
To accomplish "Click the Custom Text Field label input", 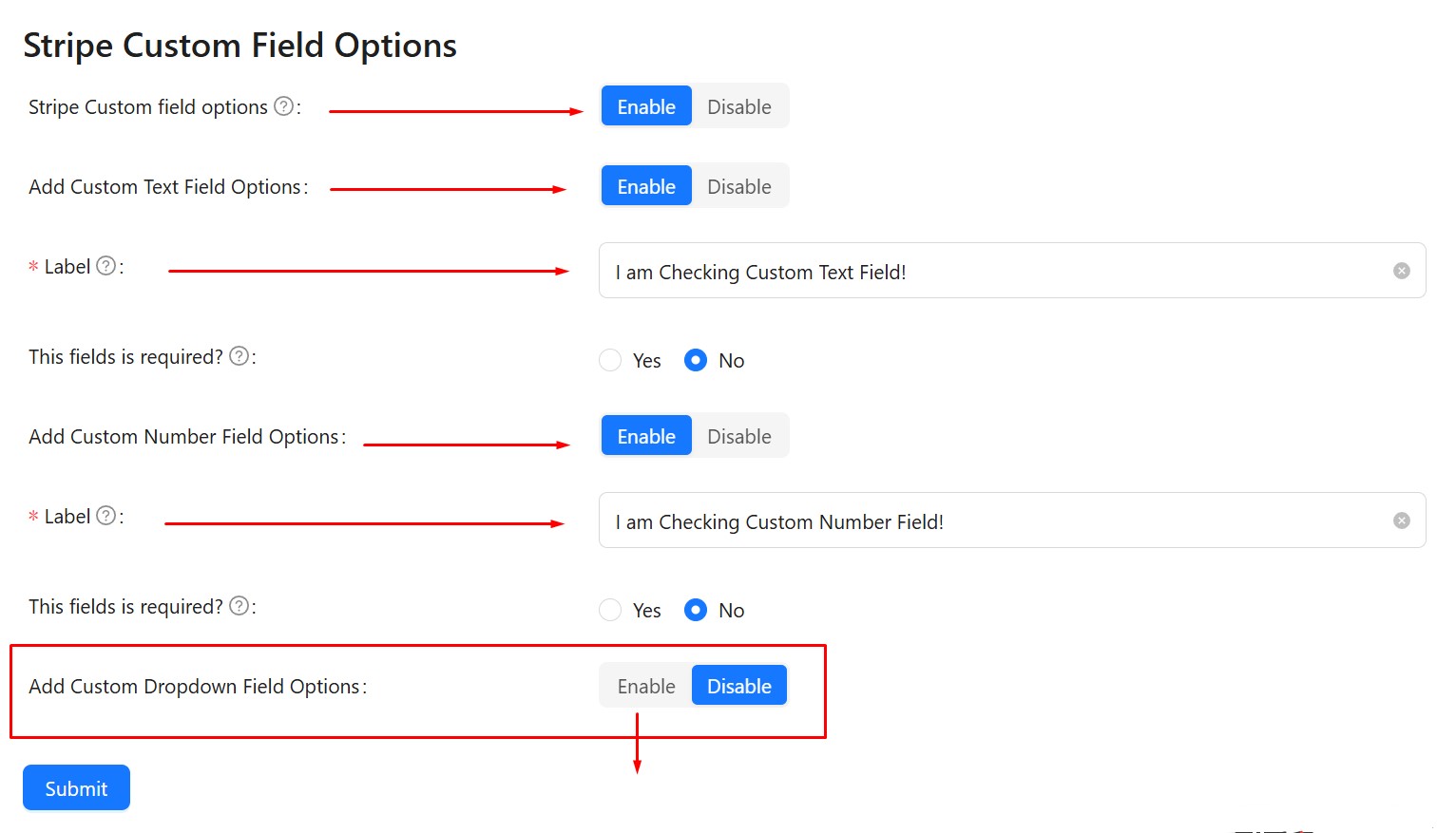I will click(x=998, y=272).
